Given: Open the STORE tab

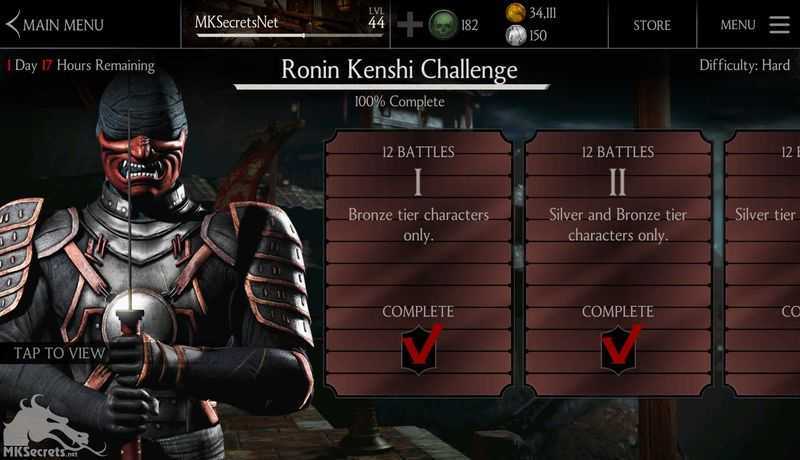Looking at the screenshot, I should 652,24.
